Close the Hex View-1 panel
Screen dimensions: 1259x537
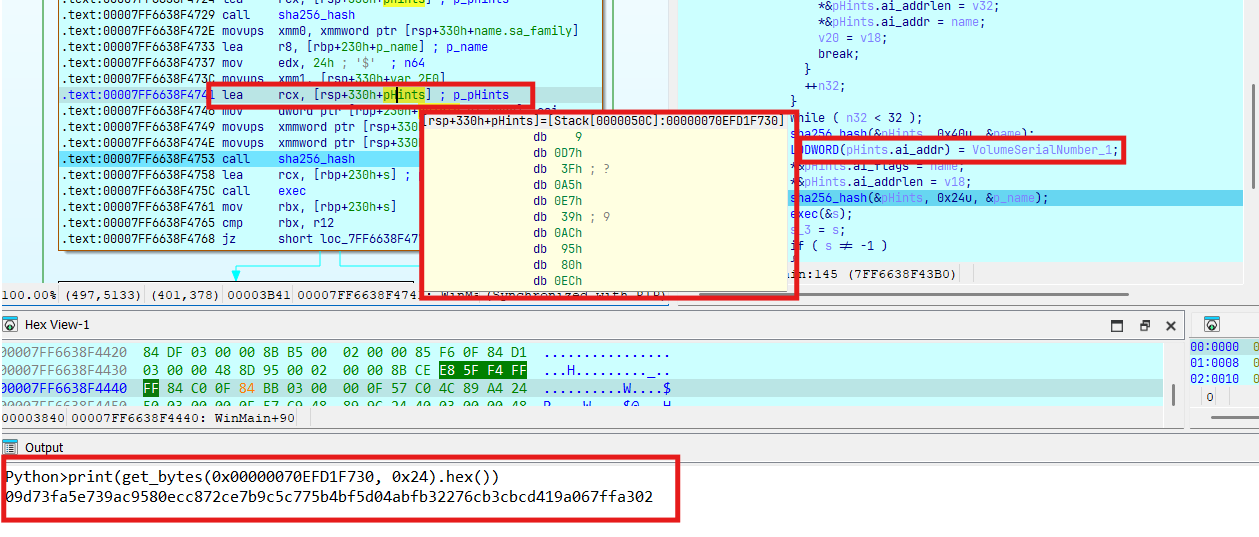[x=1170, y=326]
